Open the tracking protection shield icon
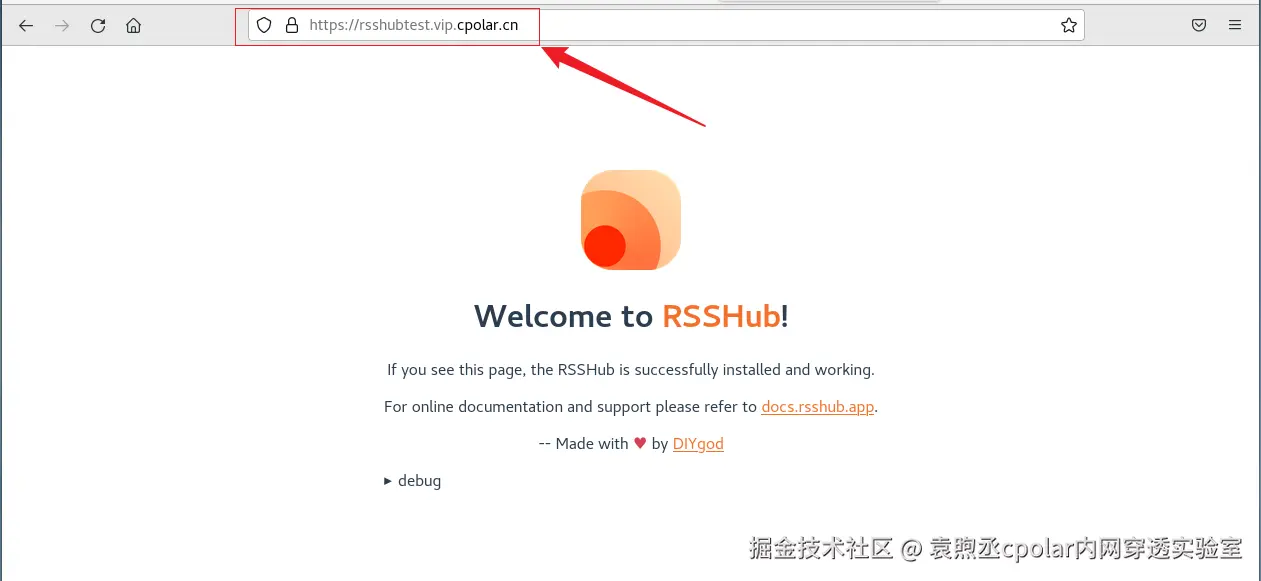The image size is (1261, 581). [264, 26]
